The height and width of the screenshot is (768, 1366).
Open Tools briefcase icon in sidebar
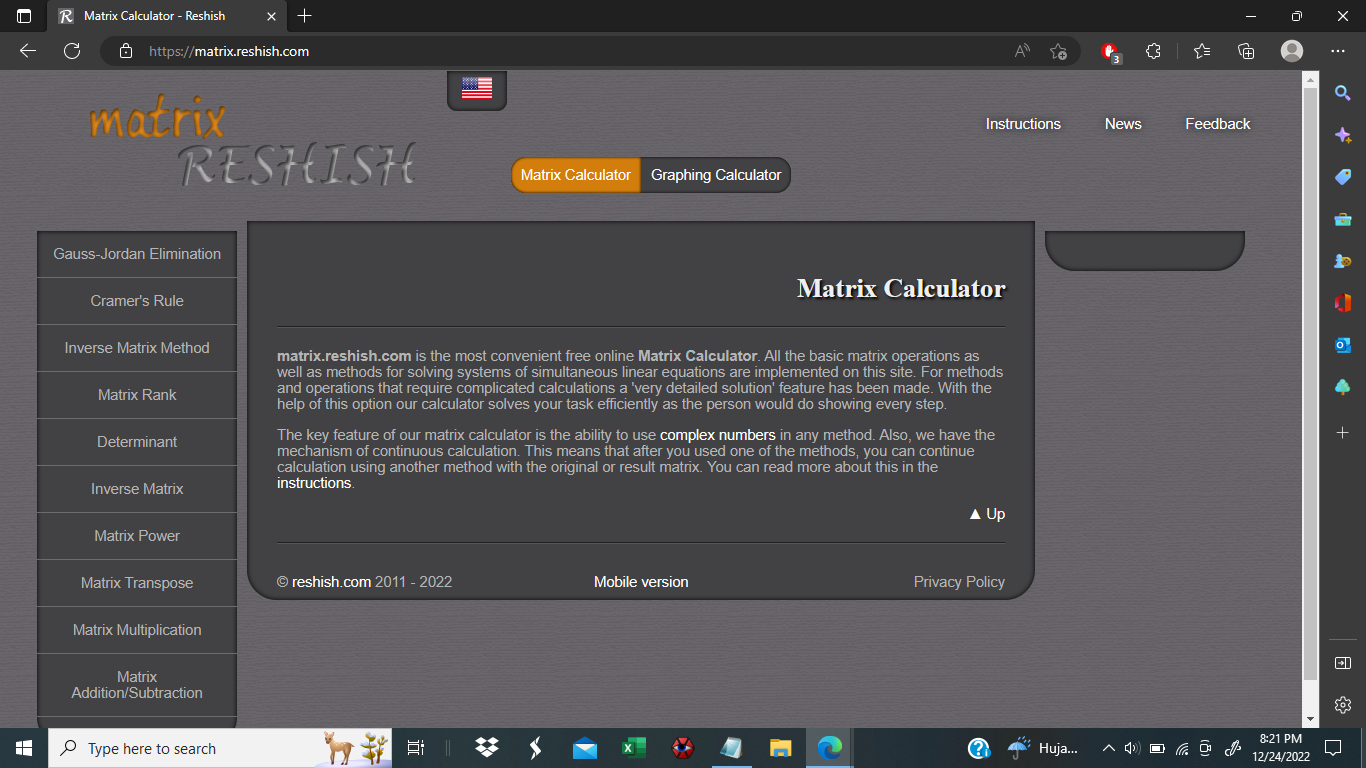point(1343,219)
